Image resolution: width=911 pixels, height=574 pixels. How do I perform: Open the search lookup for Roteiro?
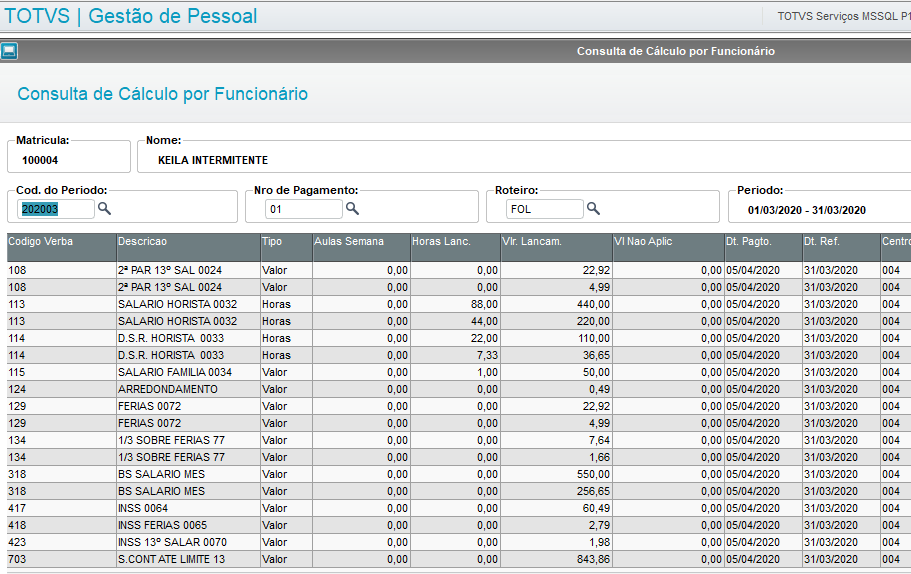coord(593,208)
